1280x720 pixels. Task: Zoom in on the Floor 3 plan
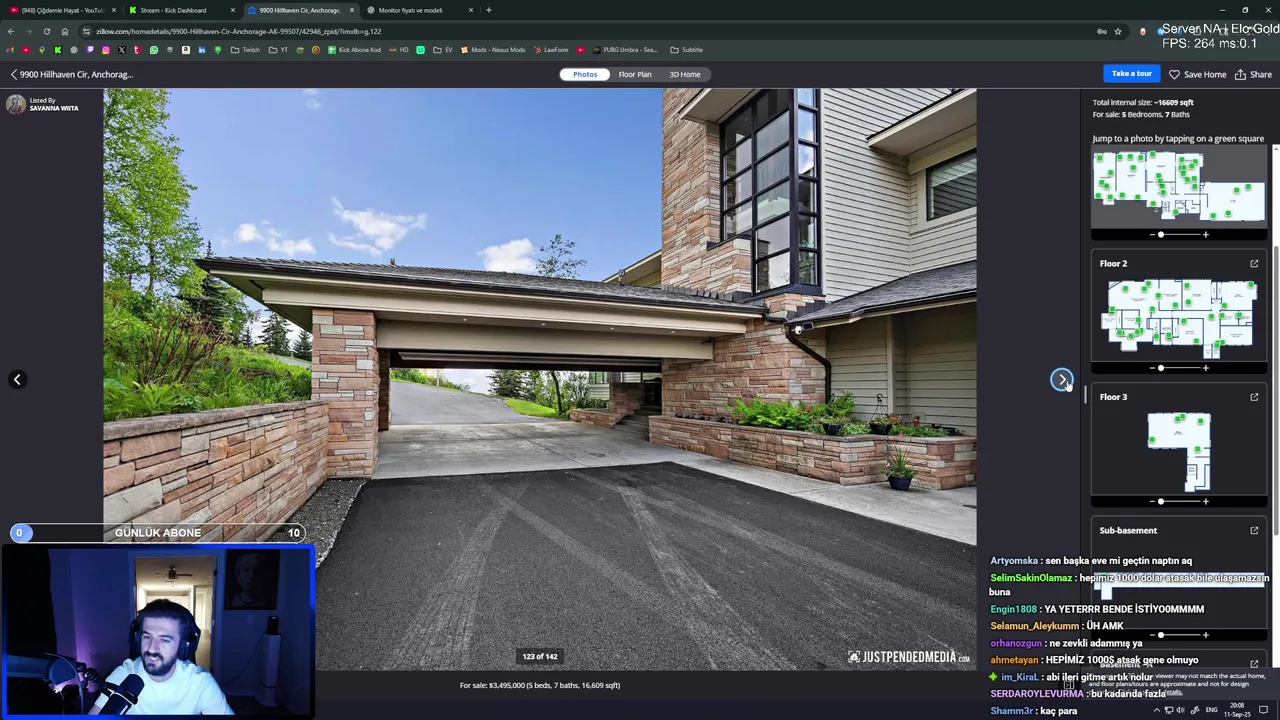coord(1205,501)
